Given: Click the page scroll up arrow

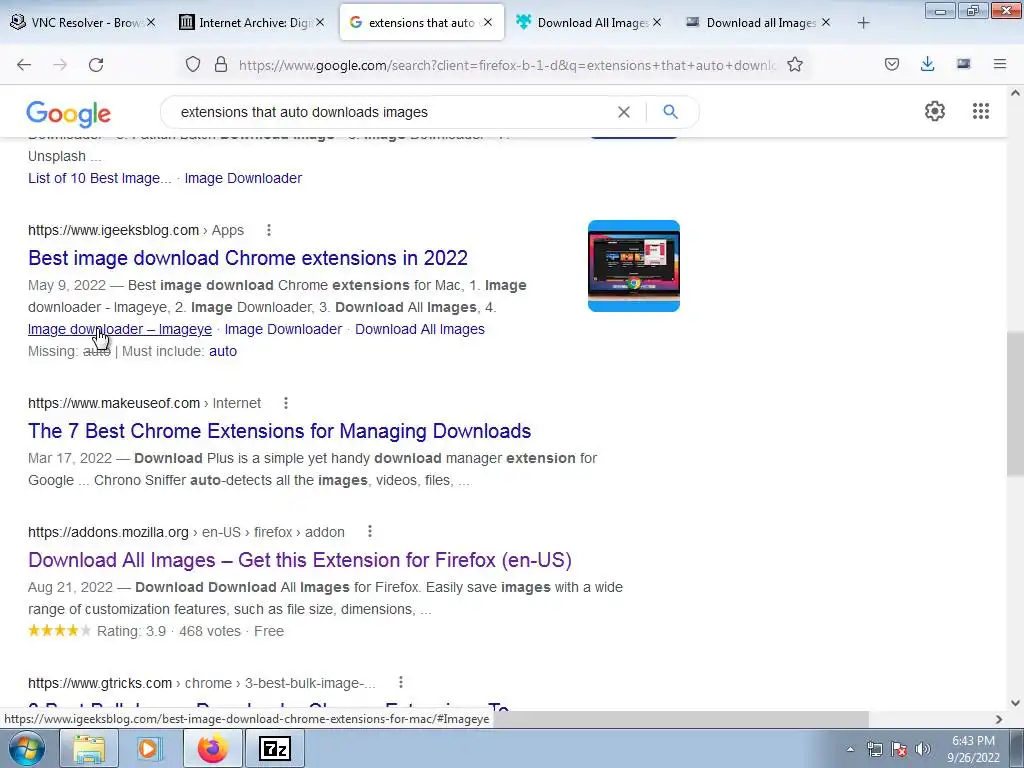Looking at the screenshot, I should [x=1015, y=93].
